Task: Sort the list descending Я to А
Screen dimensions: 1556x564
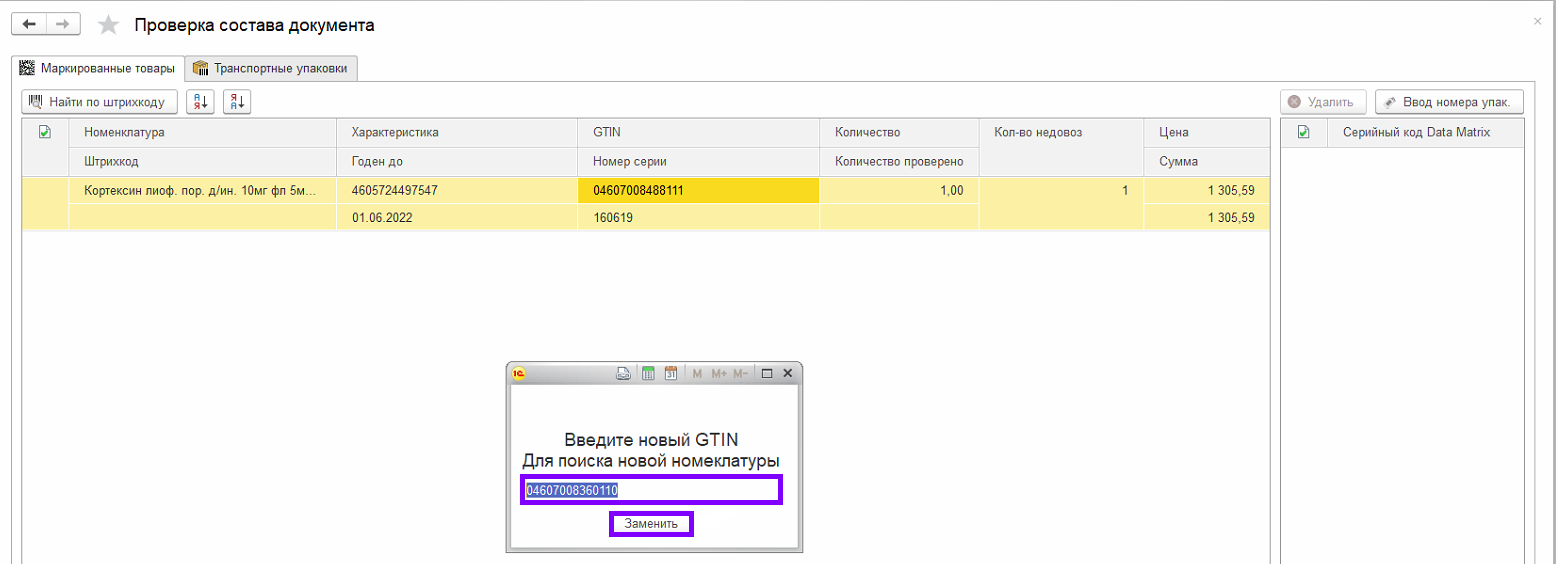Action: [x=237, y=102]
